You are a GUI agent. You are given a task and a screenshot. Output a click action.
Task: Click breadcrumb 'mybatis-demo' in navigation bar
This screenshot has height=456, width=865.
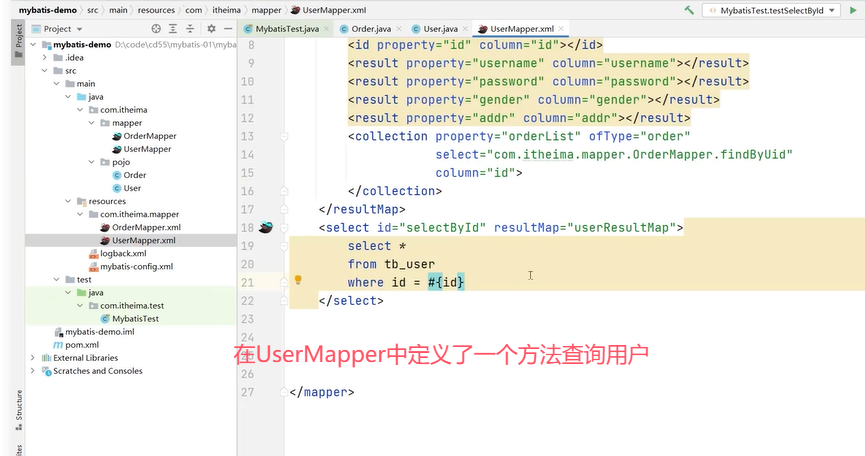tap(47, 10)
